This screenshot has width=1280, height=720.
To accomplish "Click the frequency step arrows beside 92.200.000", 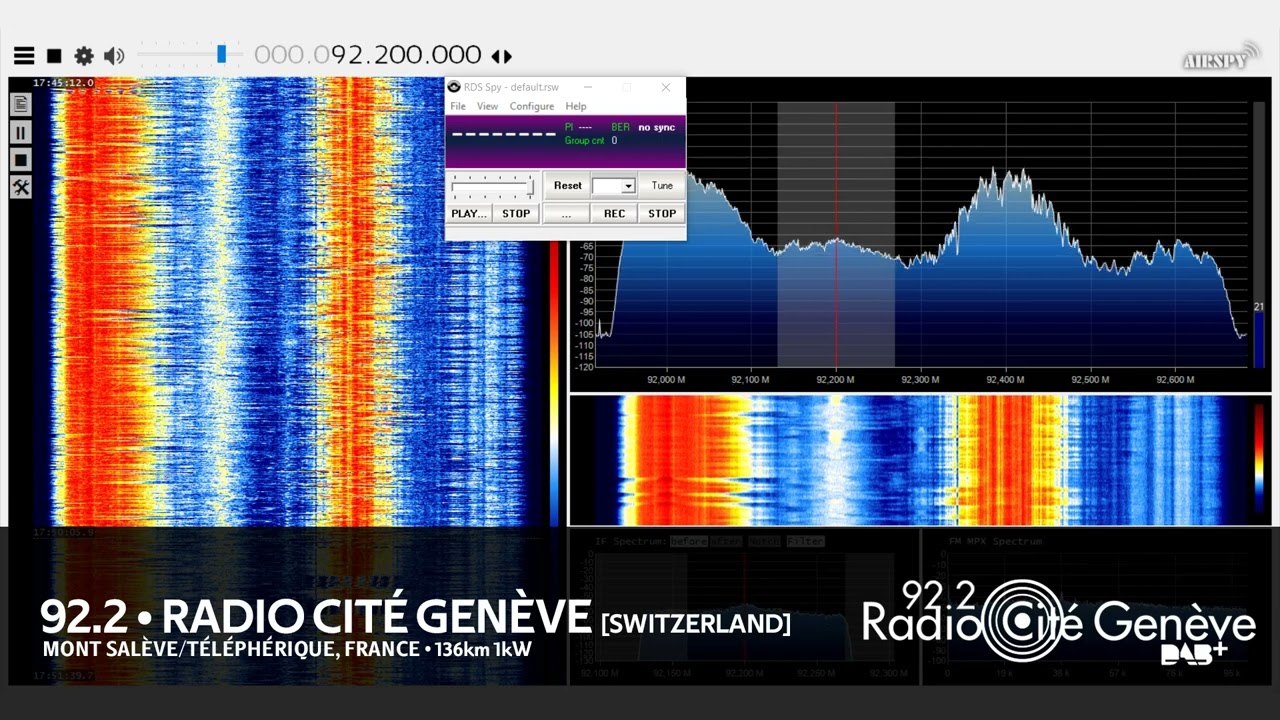I will [x=501, y=57].
